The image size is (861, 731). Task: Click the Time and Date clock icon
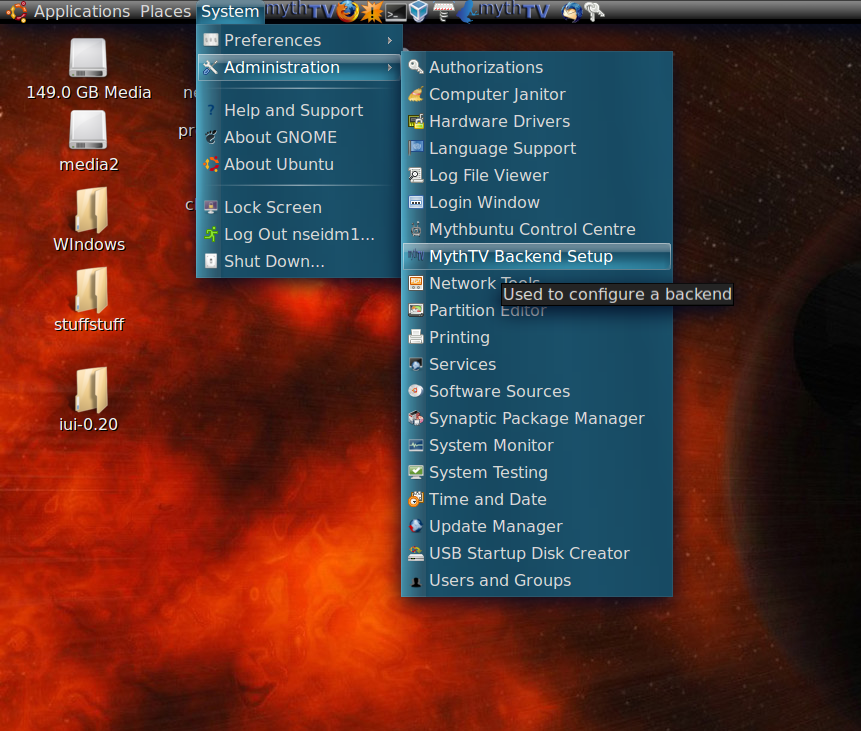[x=416, y=499]
